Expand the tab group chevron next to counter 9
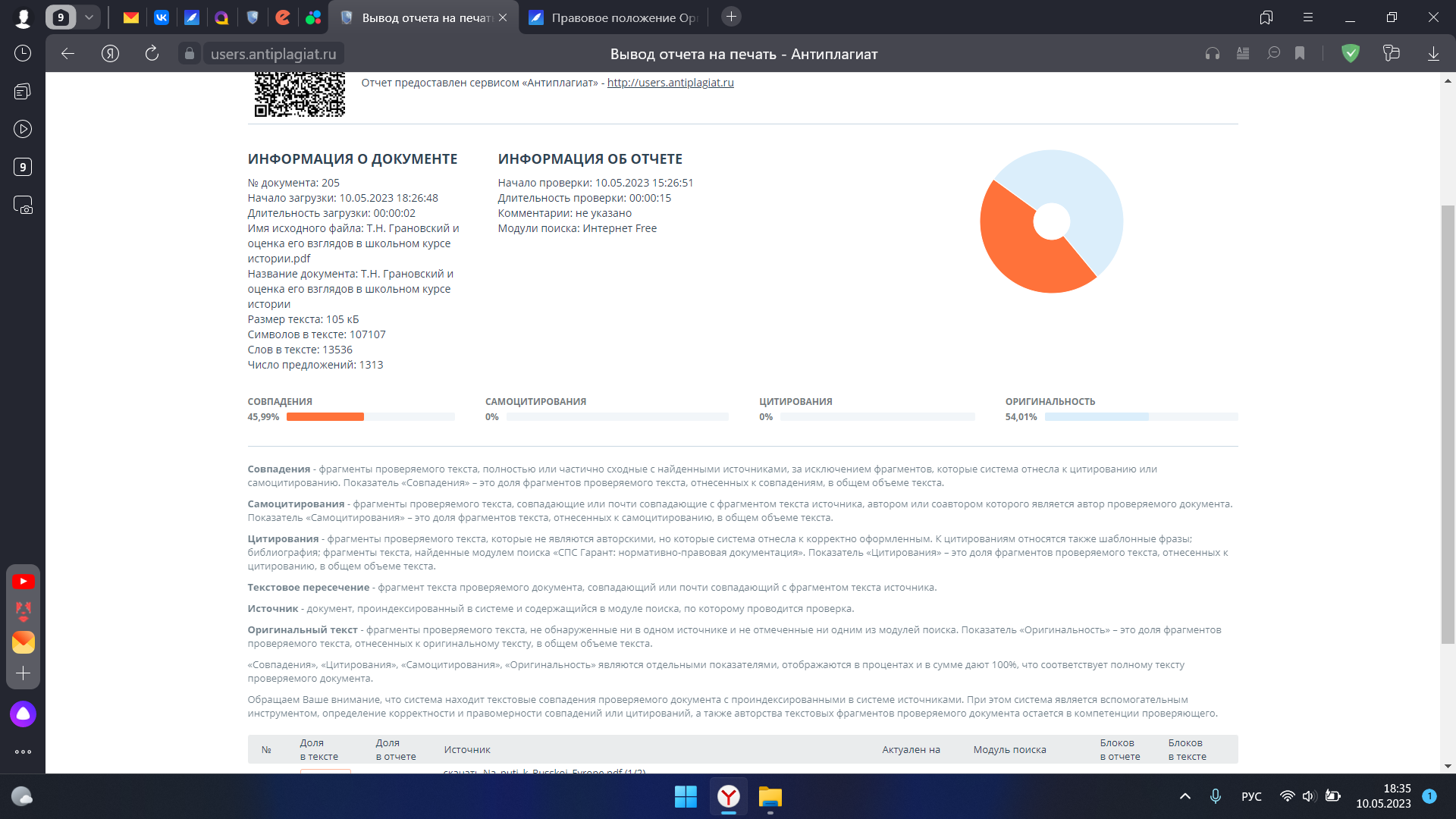Viewport: 1456px width, 819px height. [x=89, y=16]
